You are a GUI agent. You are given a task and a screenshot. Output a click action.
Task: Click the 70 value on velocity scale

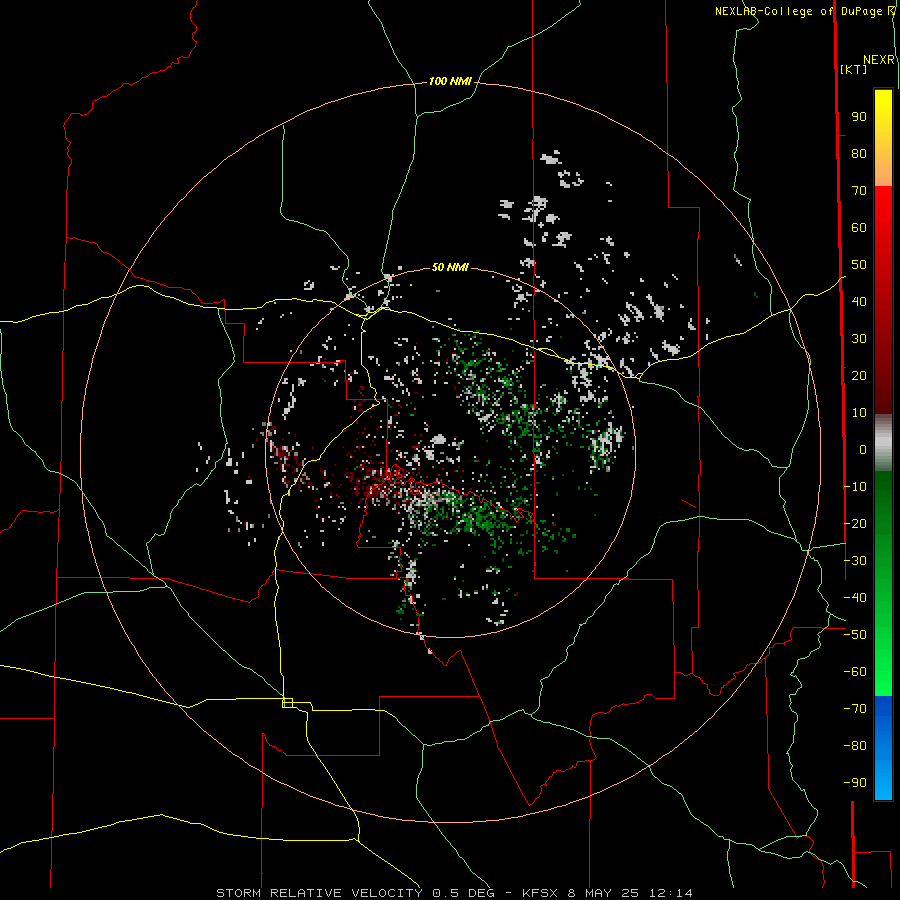tap(859, 191)
